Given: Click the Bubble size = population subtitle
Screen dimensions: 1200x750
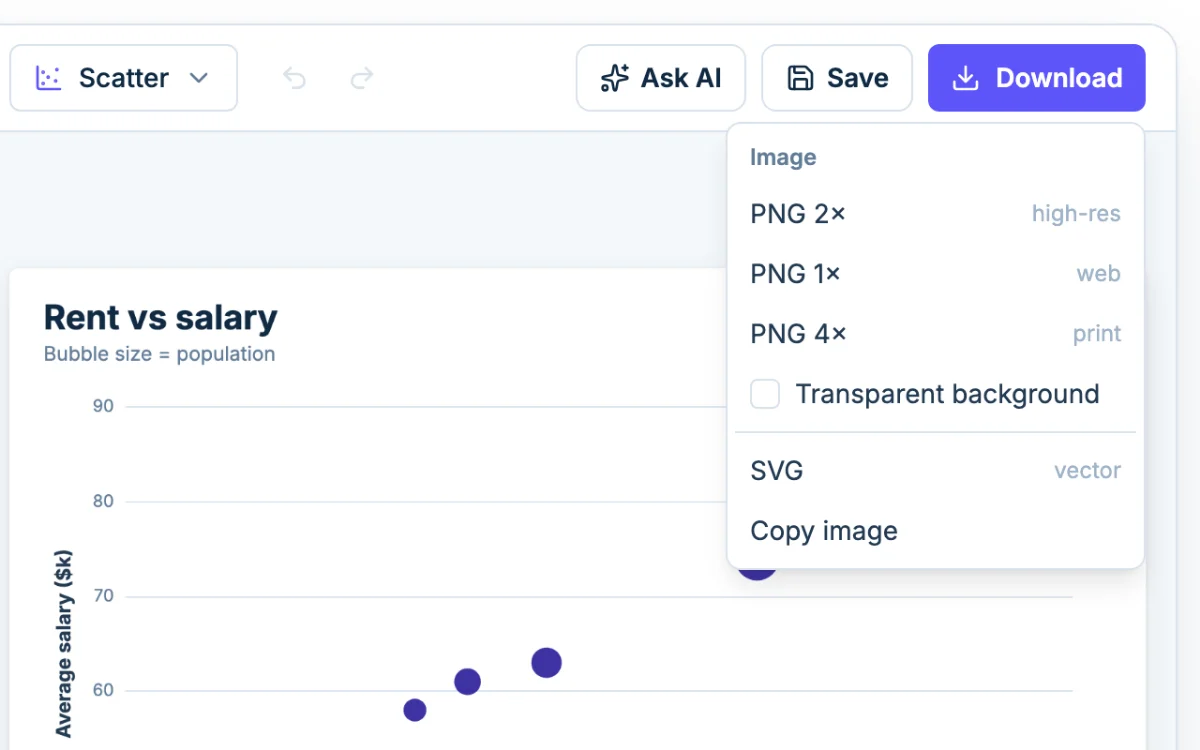Looking at the screenshot, I should click(160, 354).
